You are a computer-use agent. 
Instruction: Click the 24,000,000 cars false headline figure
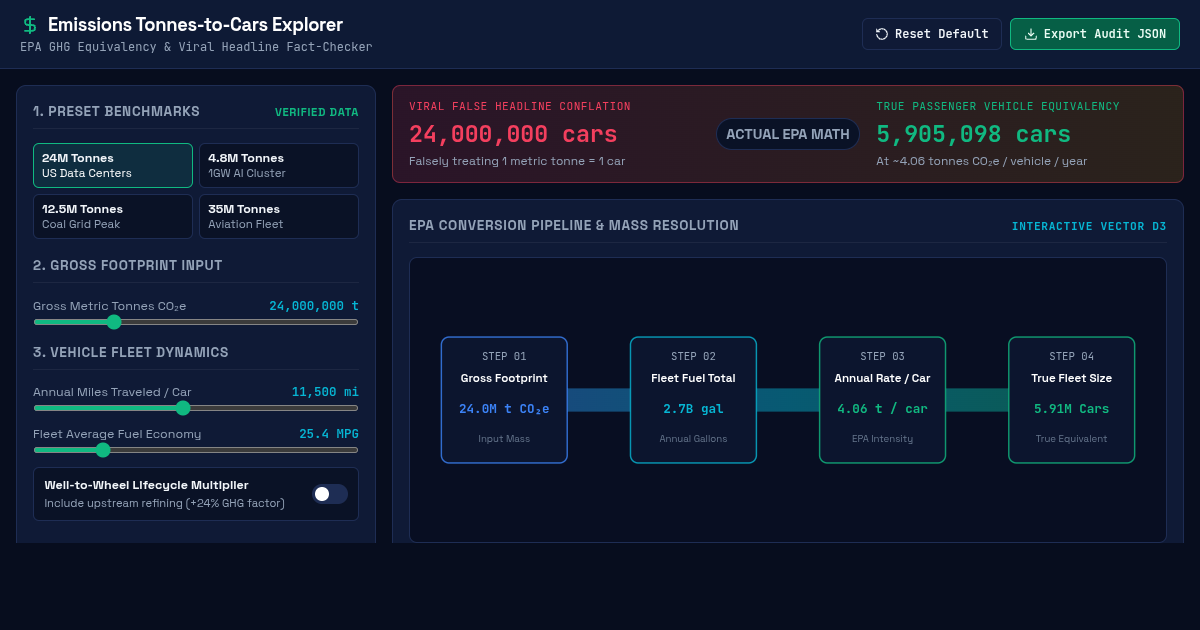pyautogui.click(x=513, y=134)
